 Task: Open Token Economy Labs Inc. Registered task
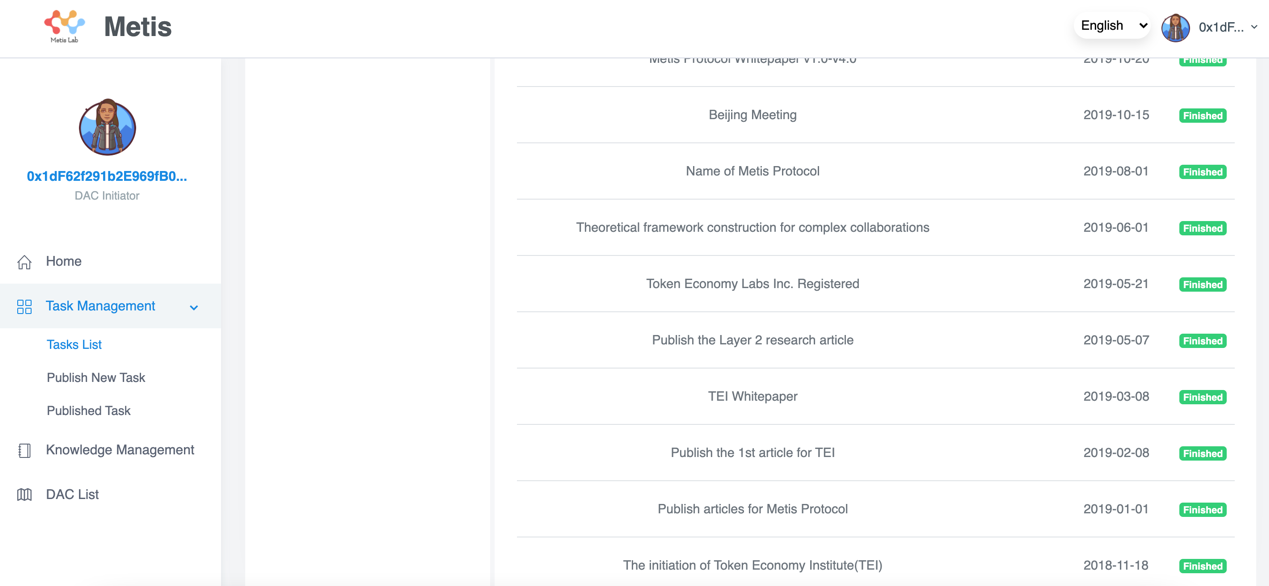(x=875, y=284)
